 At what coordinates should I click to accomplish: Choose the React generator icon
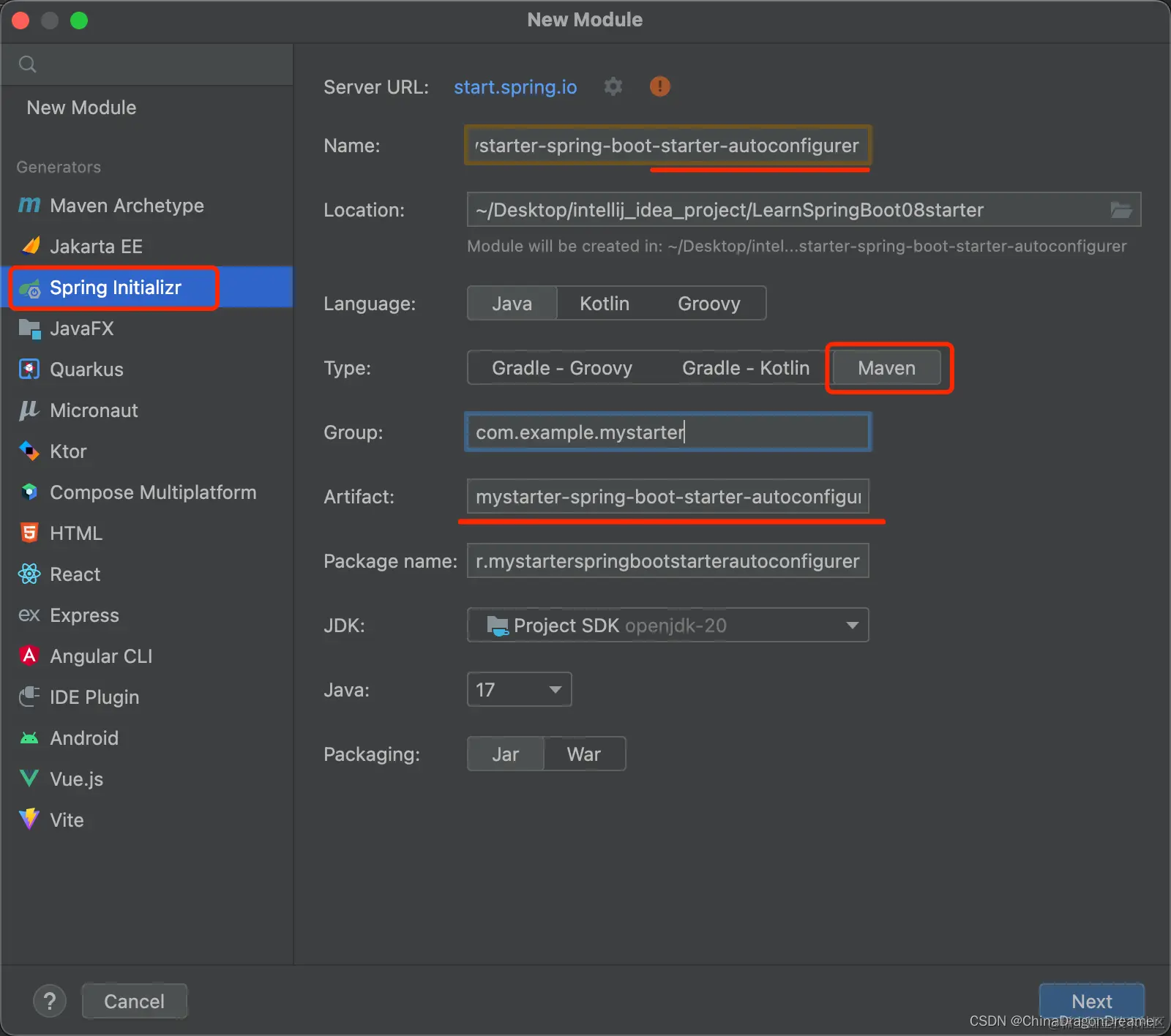[x=29, y=574]
